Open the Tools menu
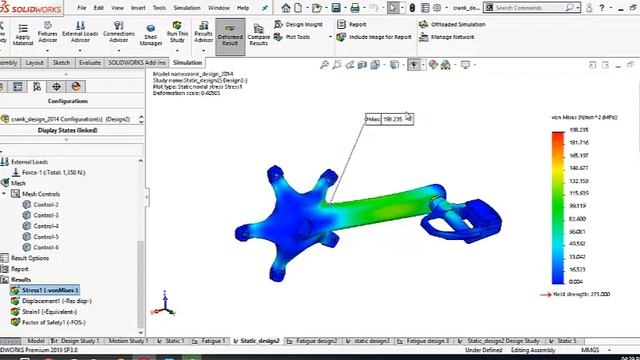This screenshot has height=360, width=640. coord(159,8)
